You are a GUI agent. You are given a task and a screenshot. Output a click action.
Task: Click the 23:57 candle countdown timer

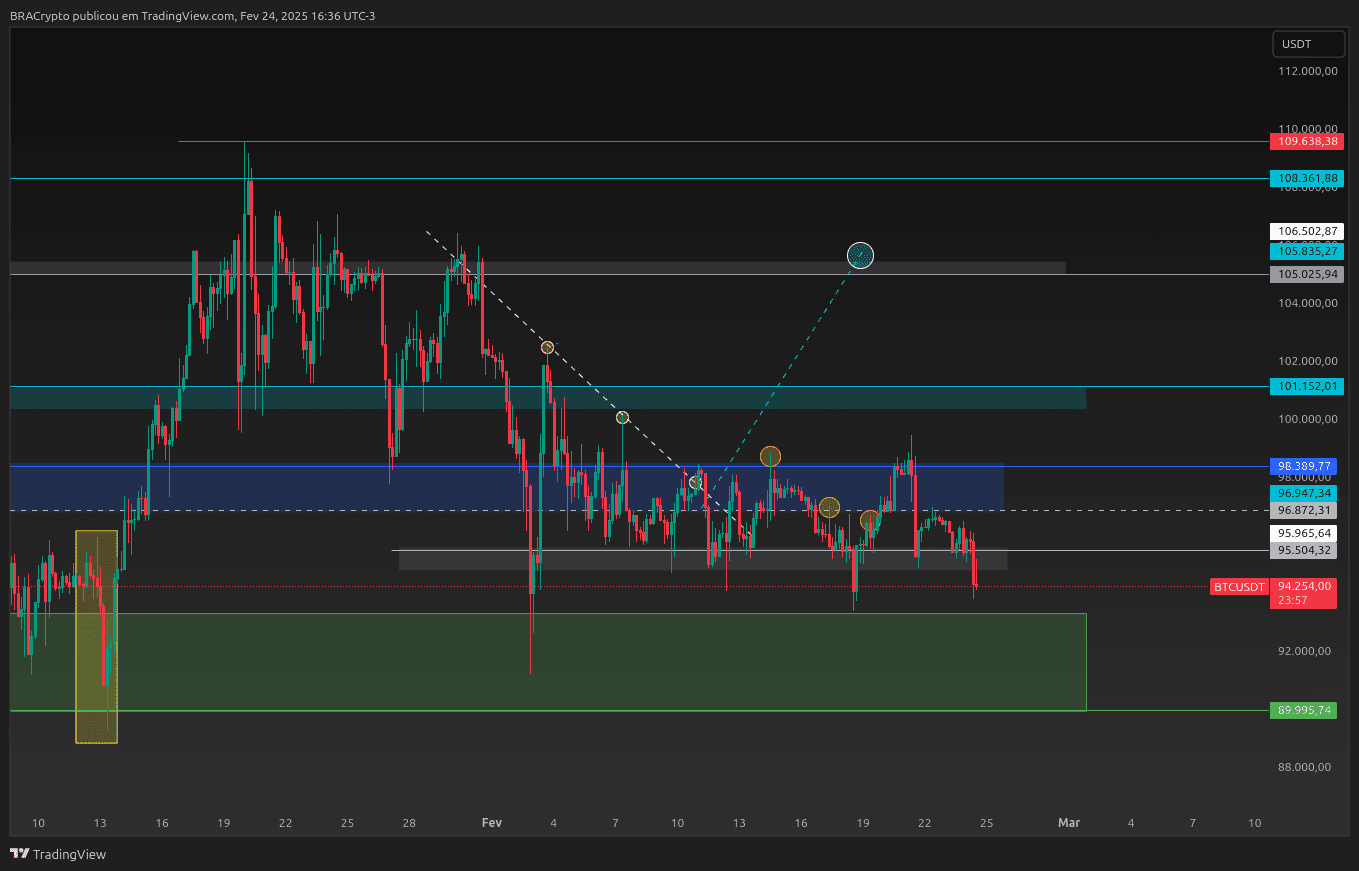tap(1290, 601)
